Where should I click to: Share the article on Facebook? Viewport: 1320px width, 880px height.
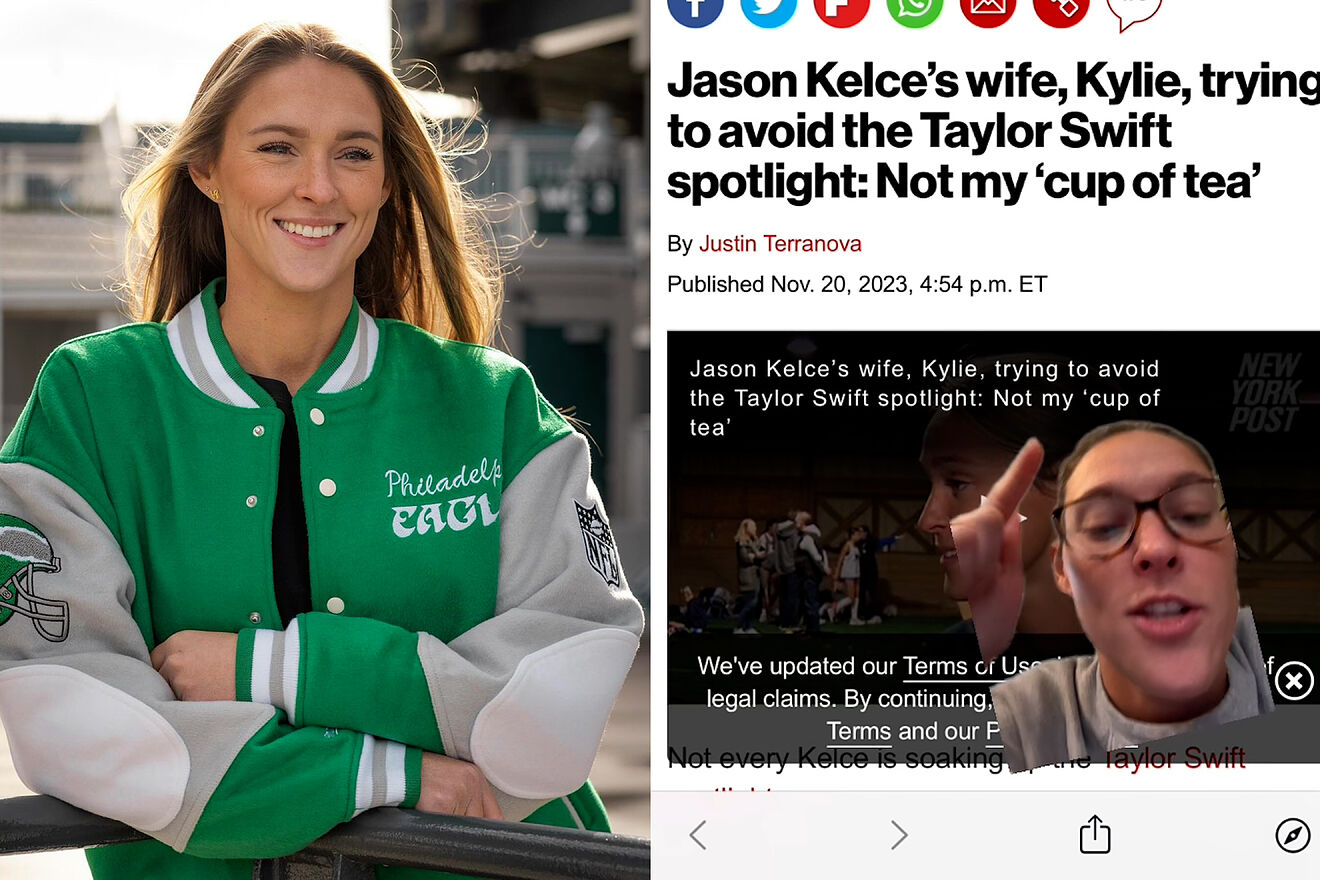click(695, 6)
